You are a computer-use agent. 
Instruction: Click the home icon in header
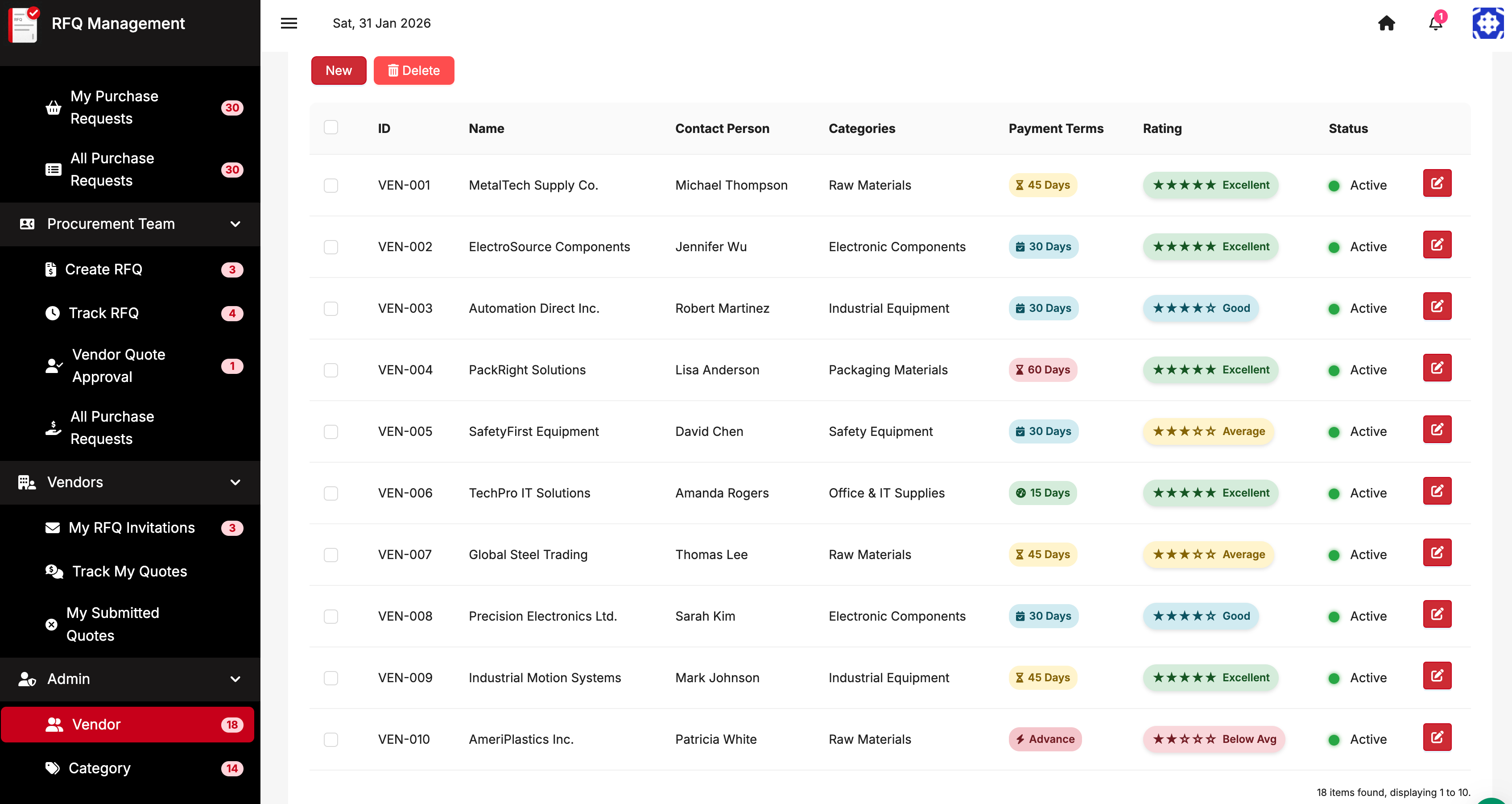[x=1386, y=24]
